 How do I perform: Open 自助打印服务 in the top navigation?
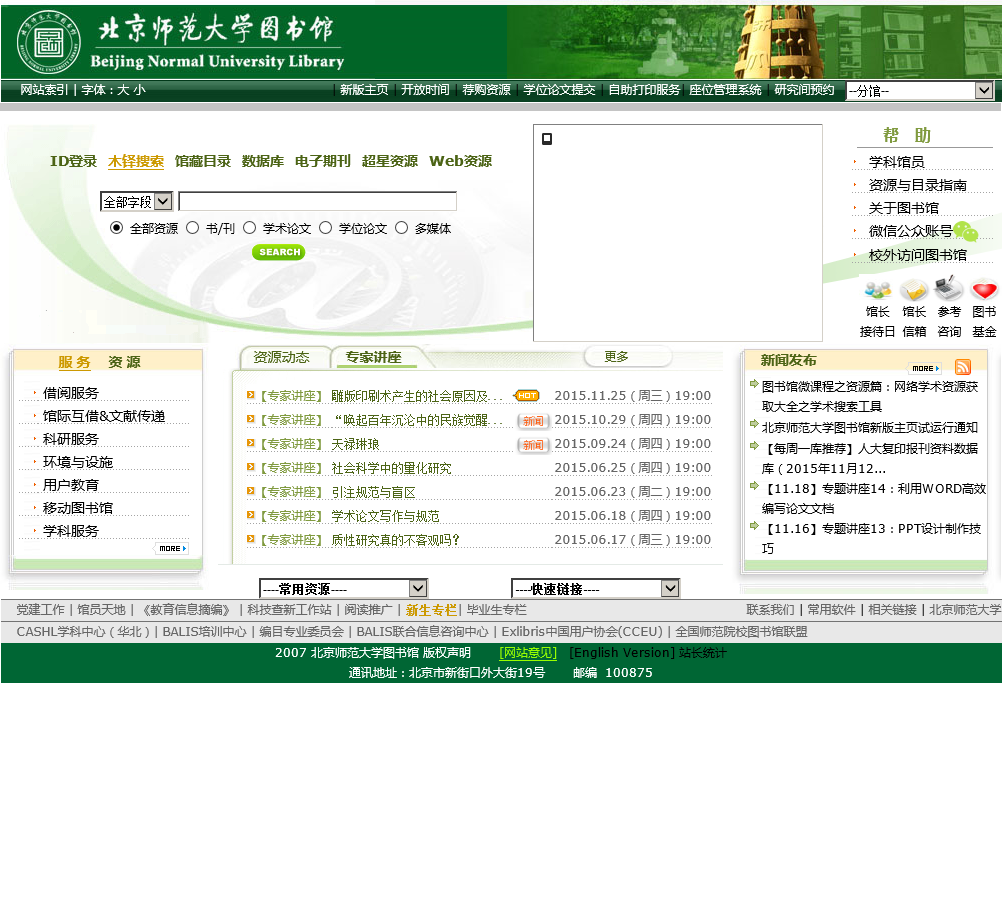(x=644, y=90)
